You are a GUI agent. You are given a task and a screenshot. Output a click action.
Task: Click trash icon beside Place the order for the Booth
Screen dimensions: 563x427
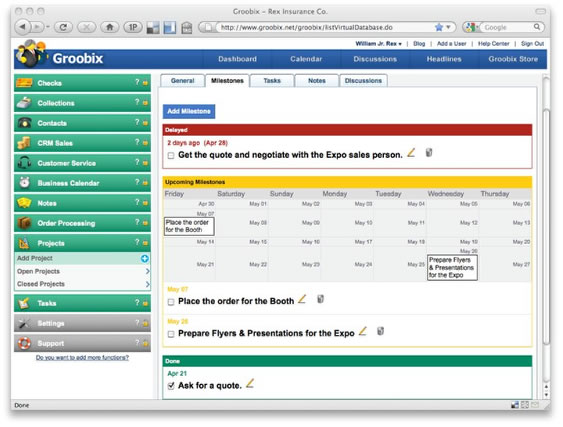tap(320, 299)
